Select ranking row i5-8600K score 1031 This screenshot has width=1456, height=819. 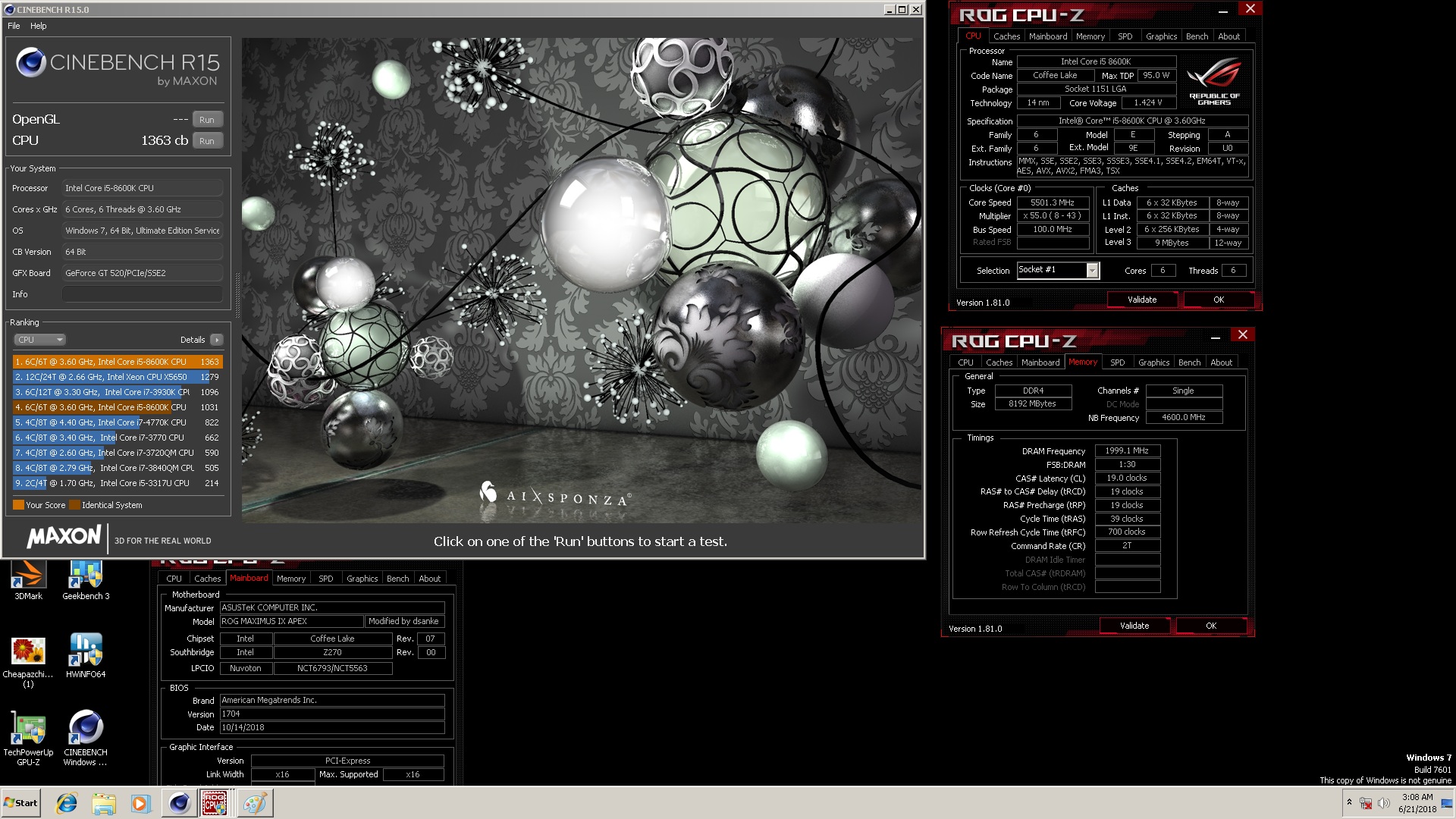pyautogui.click(x=118, y=407)
